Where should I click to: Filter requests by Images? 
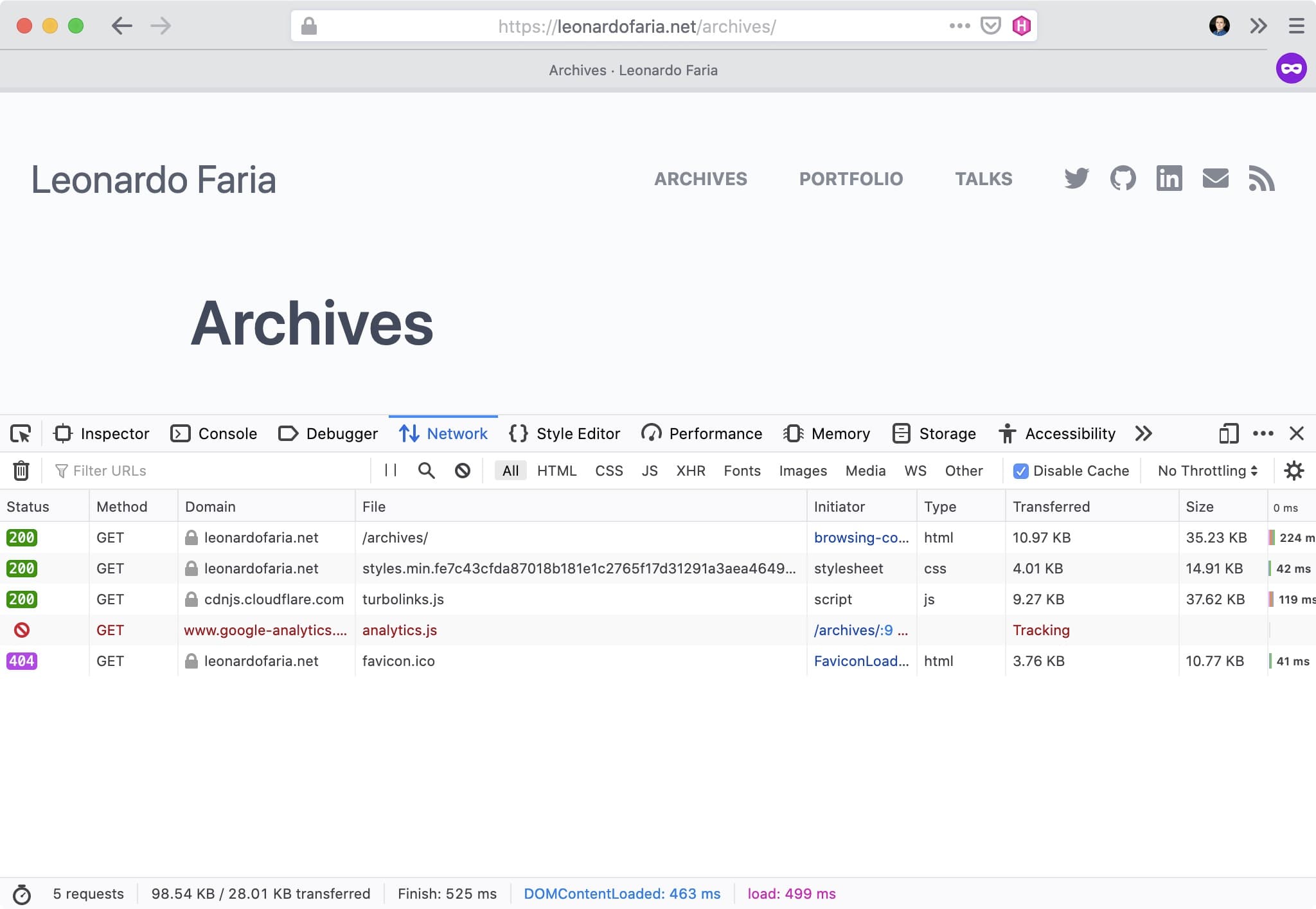tap(803, 471)
